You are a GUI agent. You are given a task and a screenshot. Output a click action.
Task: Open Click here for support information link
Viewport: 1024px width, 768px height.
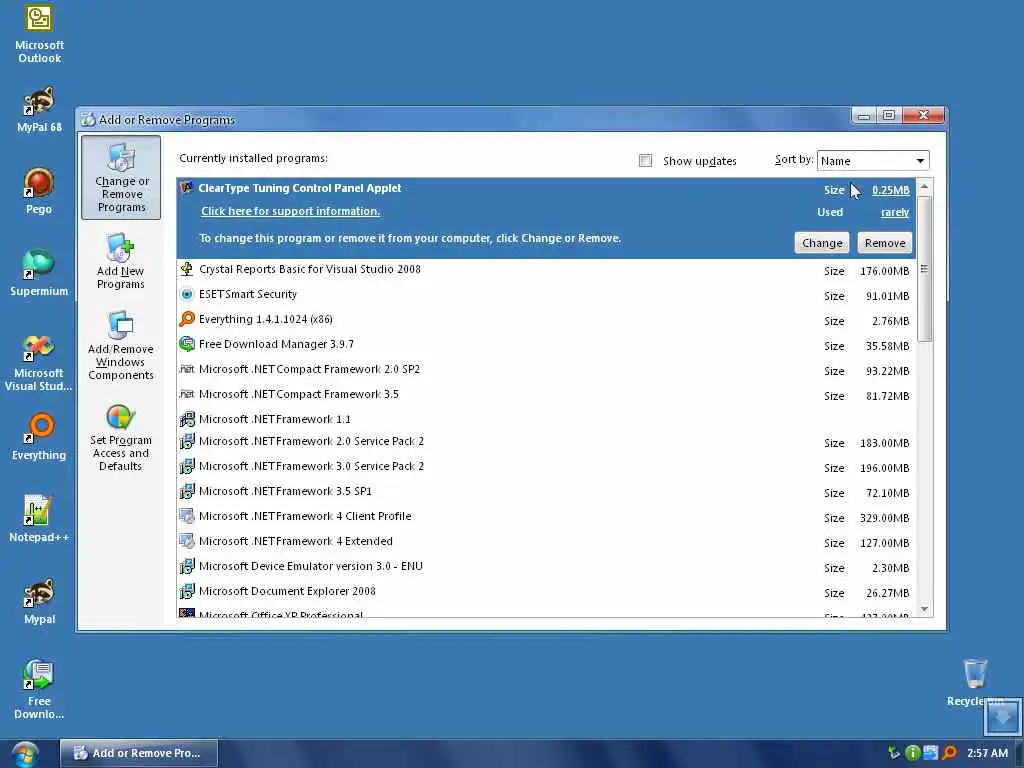pos(291,211)
